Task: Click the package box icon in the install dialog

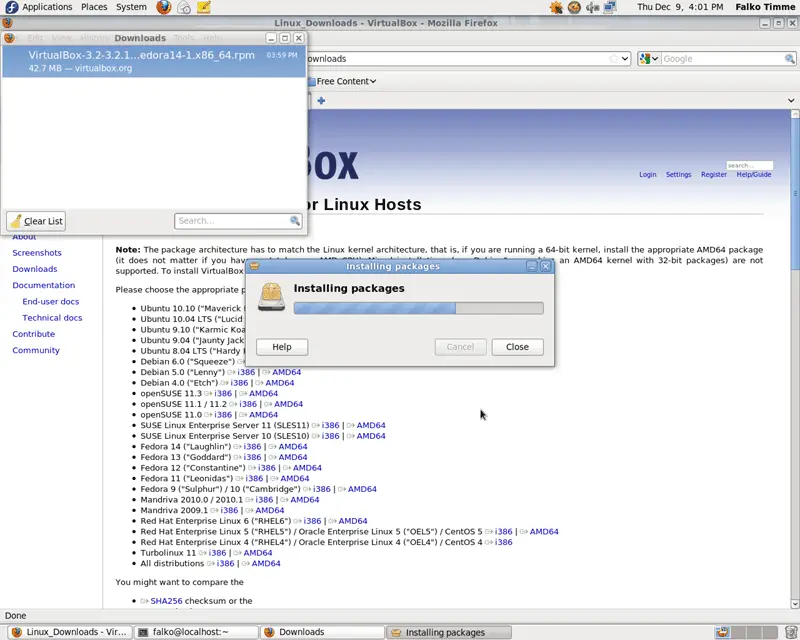Action: (x=271, y=297)
